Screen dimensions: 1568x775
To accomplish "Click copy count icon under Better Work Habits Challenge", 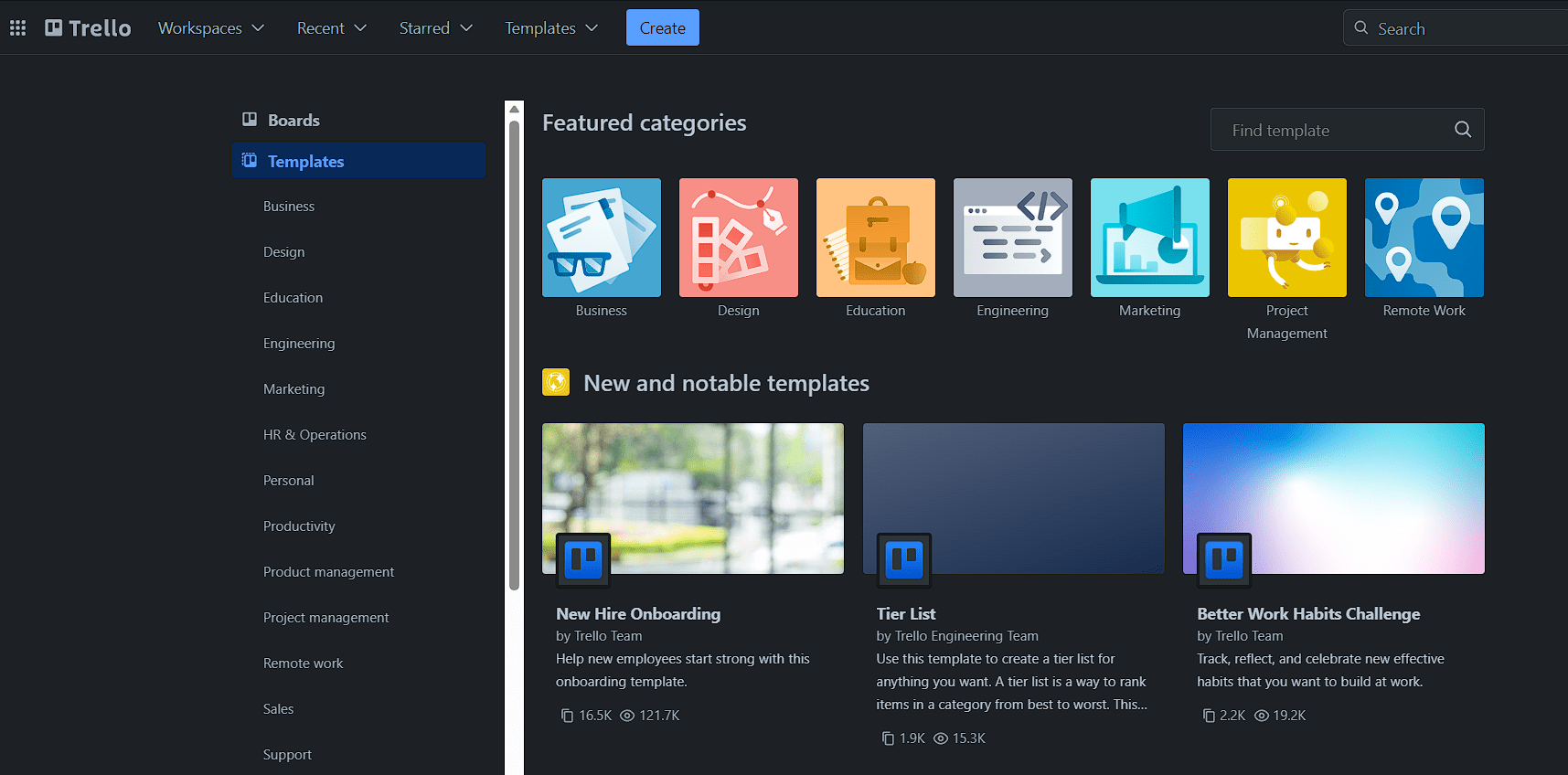I will coord(1209,716).
